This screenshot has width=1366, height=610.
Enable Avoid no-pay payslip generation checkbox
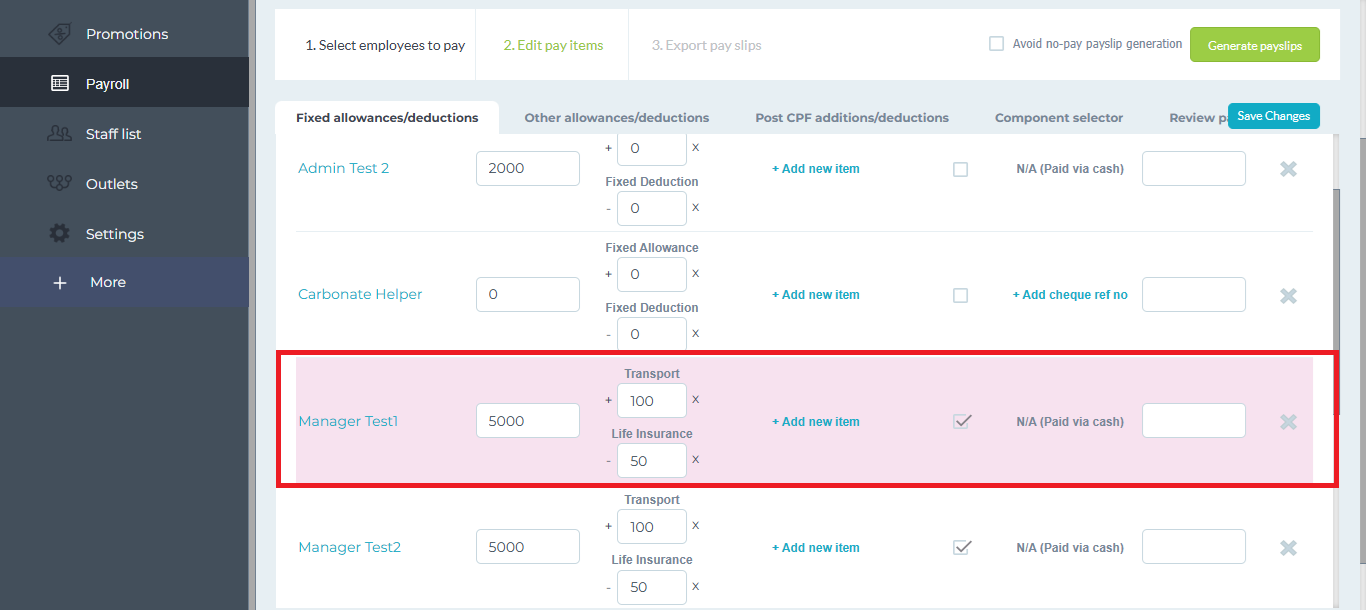pos(996,44)
